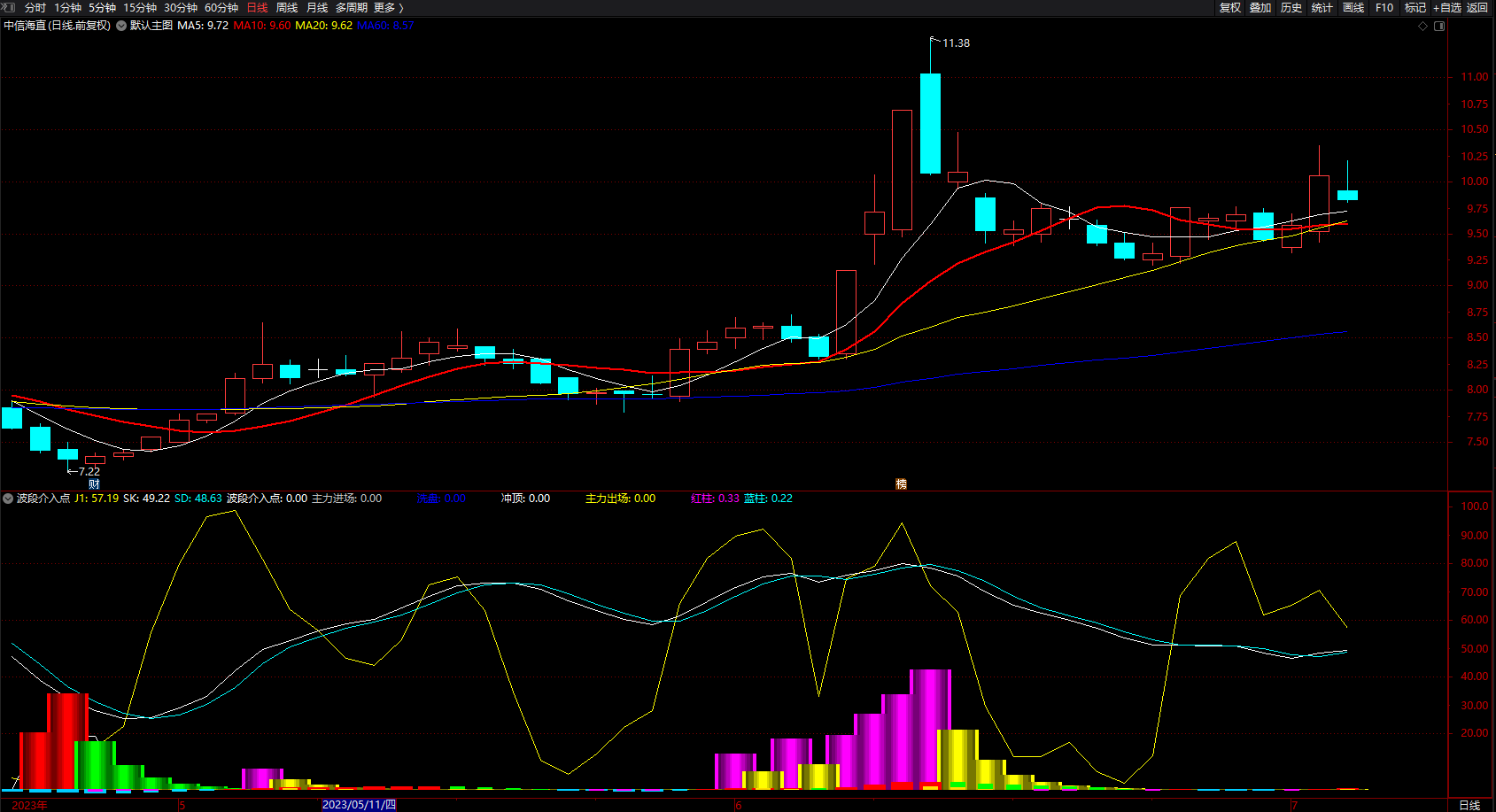This screenshot has height=812, width=1496.
Task: Open the 画线 drawing tool
Action: pyautogui.click(x=1353, y=7)
